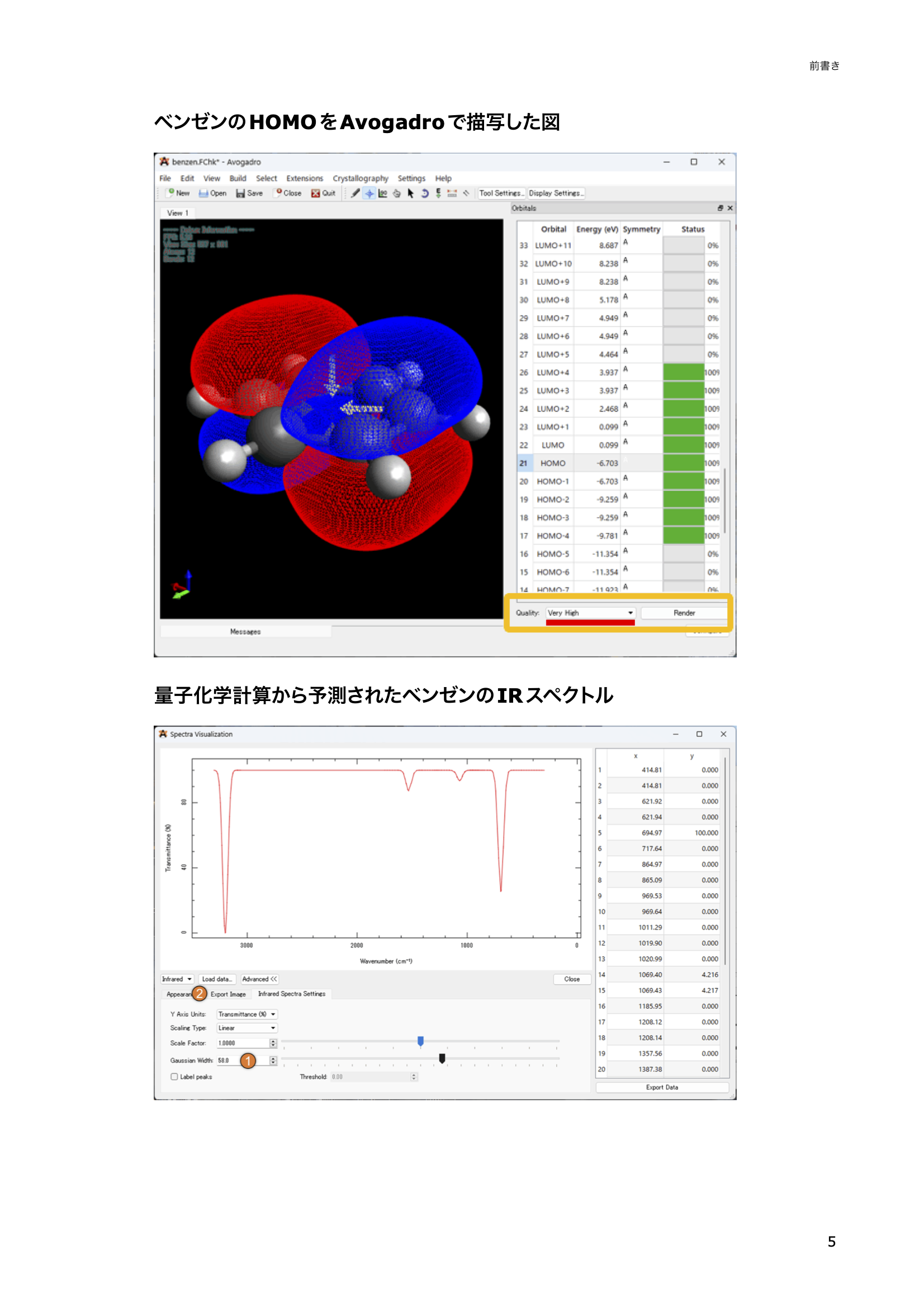Enable the Label peaks checkbox

click(x=174, y=1077)
